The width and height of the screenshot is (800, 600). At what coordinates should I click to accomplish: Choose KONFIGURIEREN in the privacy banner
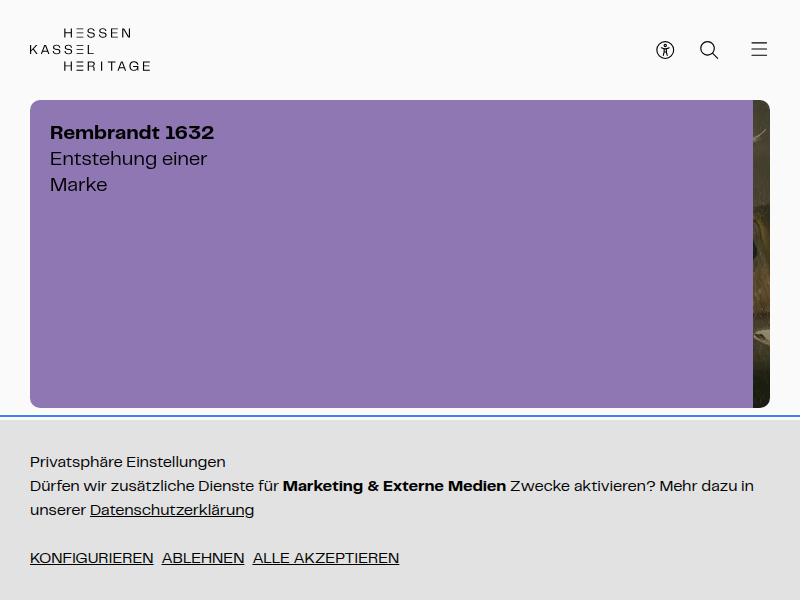click(x=92, y=558)
